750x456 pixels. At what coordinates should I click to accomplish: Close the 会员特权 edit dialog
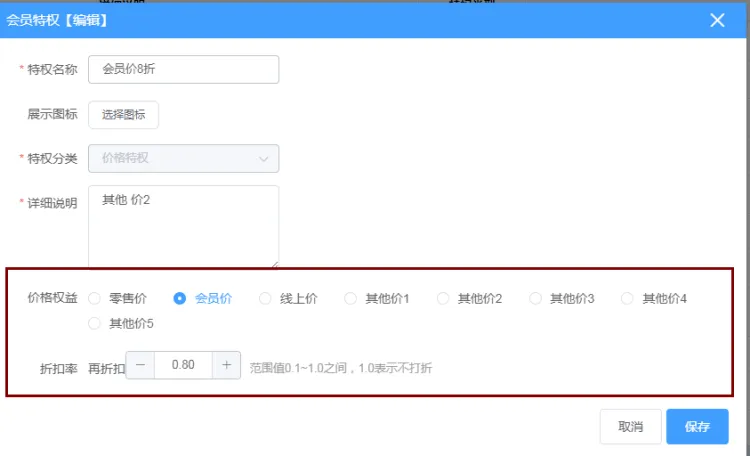pyautogui.click(x=717, y=20)
